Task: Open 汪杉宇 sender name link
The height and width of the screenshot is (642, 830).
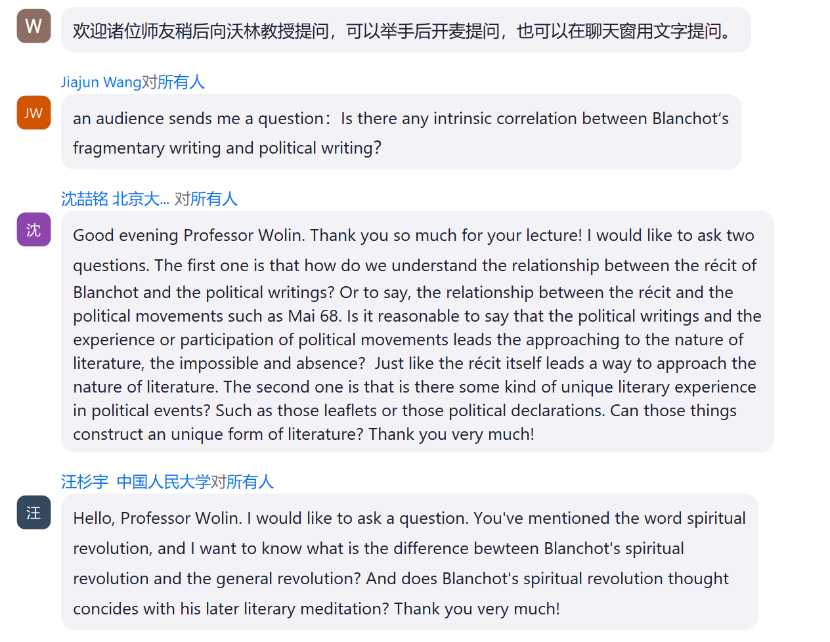Action: point(85,482)
